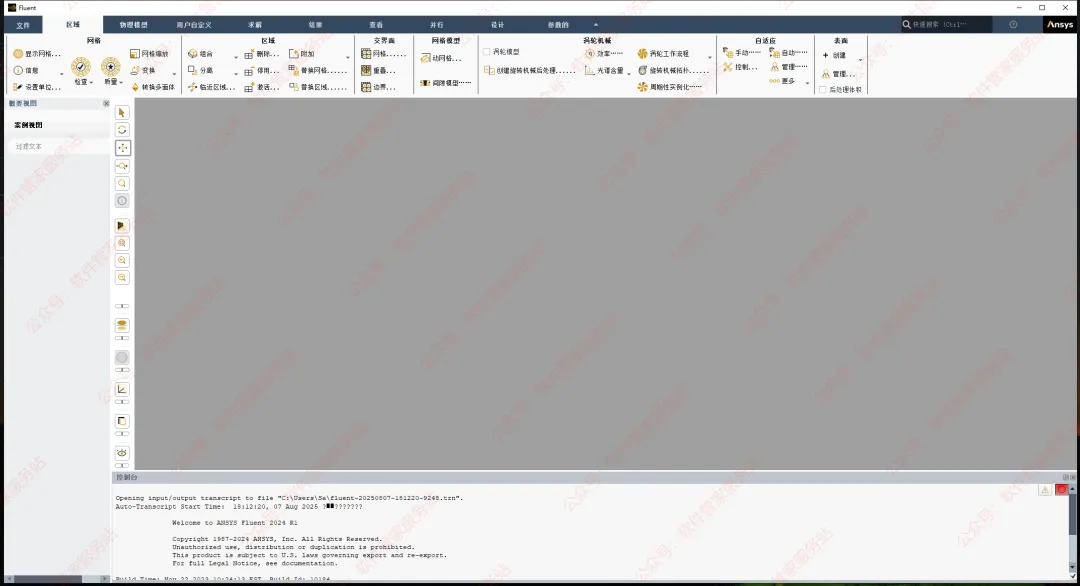Screen dimensions: 1080x586
Task: Select the pan (move) view tool
Action: (x=122, y=147)
